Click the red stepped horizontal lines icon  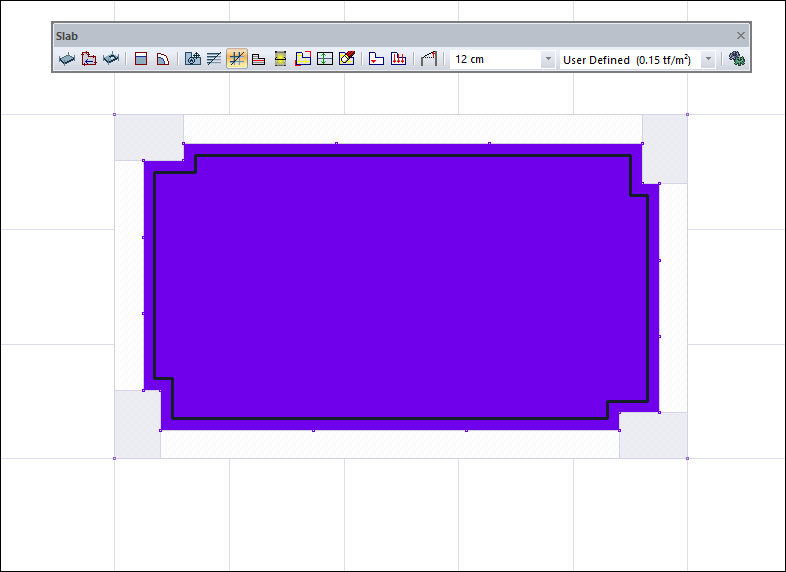258,59
